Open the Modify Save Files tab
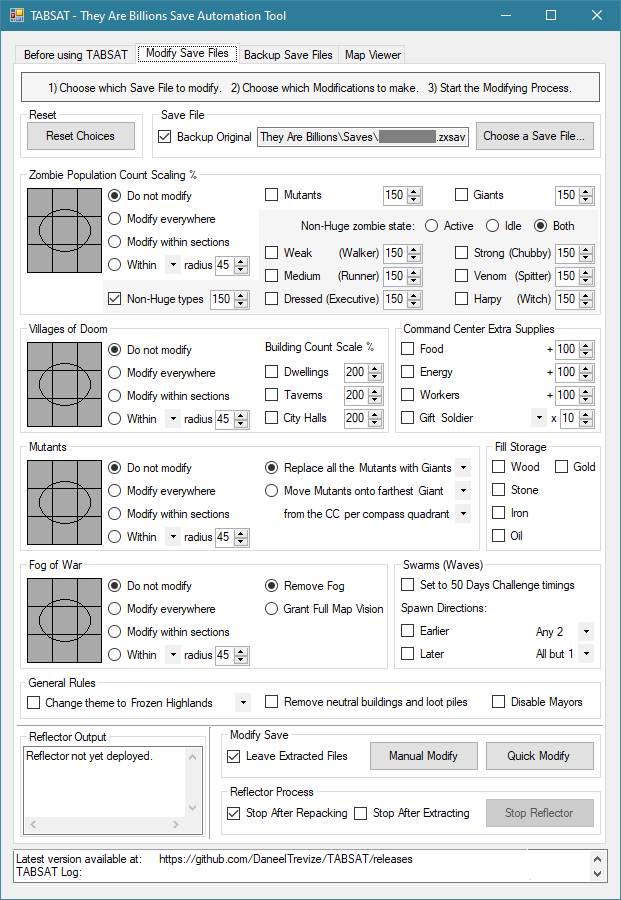The image size is (621, 900). [187, 53]
